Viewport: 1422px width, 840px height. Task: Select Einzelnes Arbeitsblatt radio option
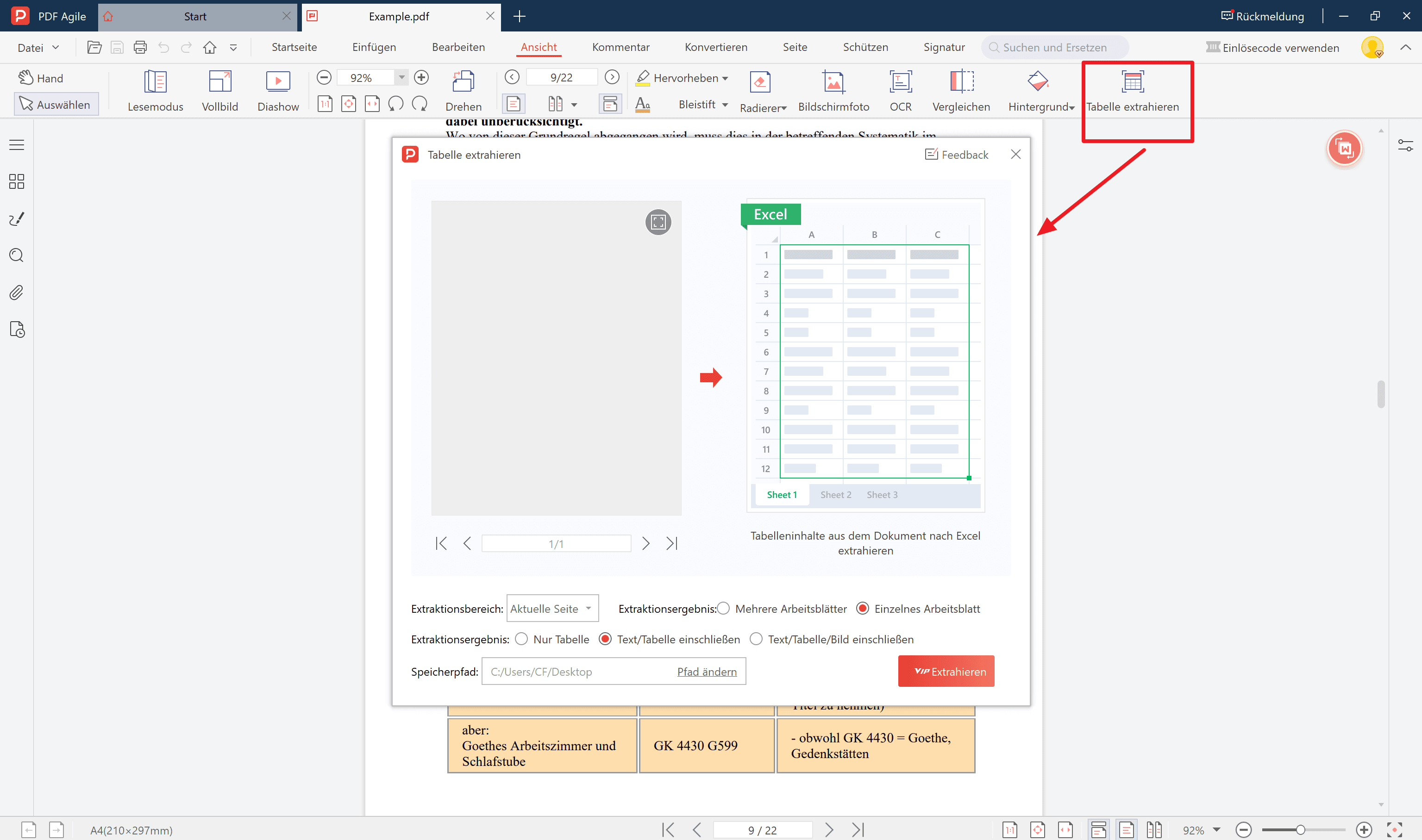click(x=863, y=609)
